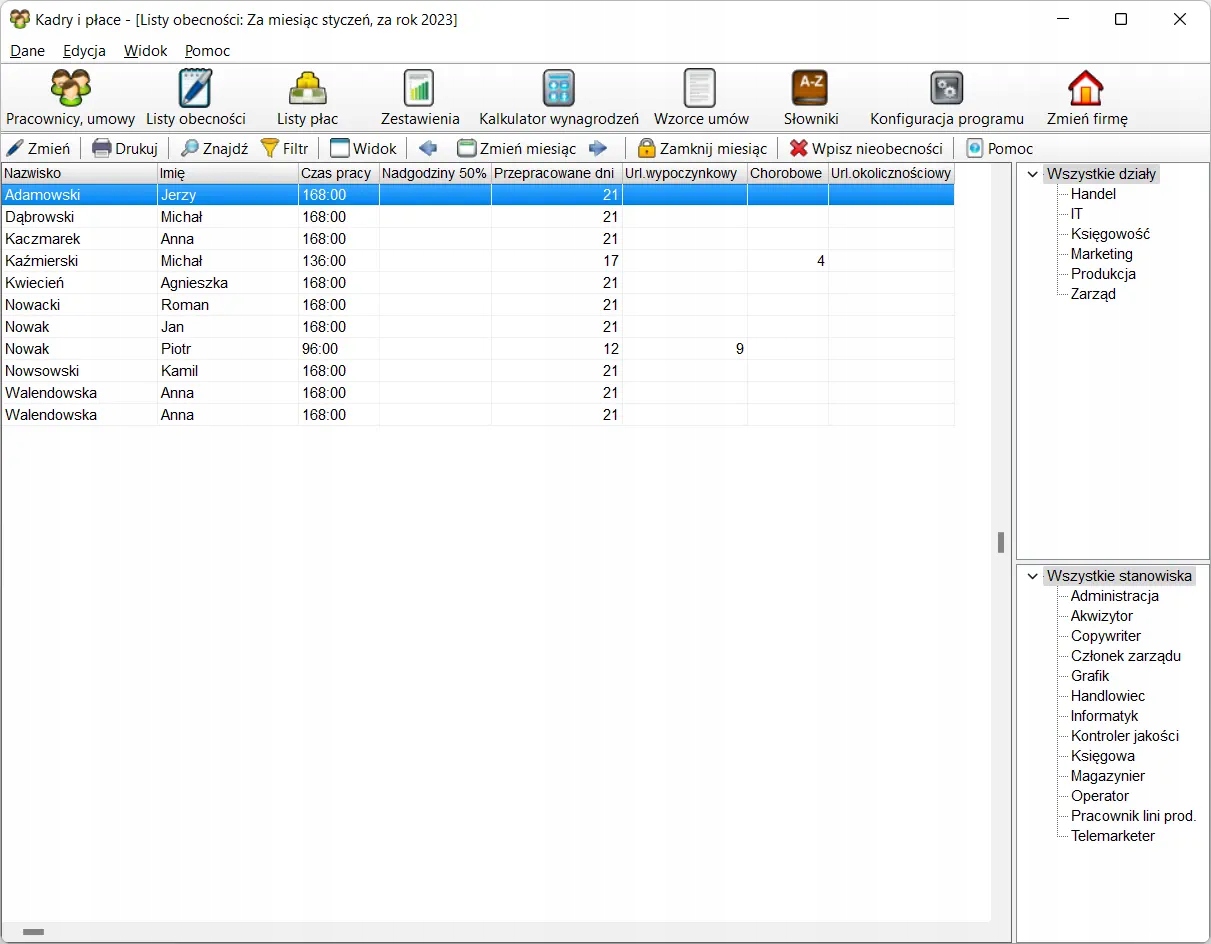This screenshot has height=944, width=1211.
Task: Select the Księgowość department
Action: (x=1110, y=234)
